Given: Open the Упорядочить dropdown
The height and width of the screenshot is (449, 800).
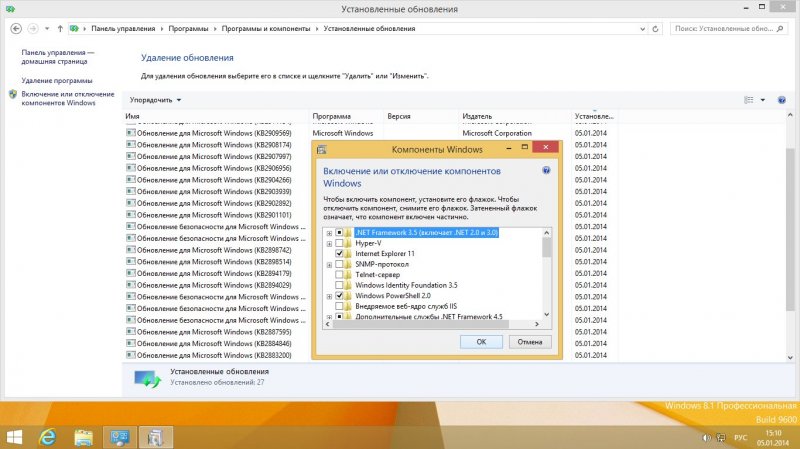Looking at the screenshot, I should 155,100.
